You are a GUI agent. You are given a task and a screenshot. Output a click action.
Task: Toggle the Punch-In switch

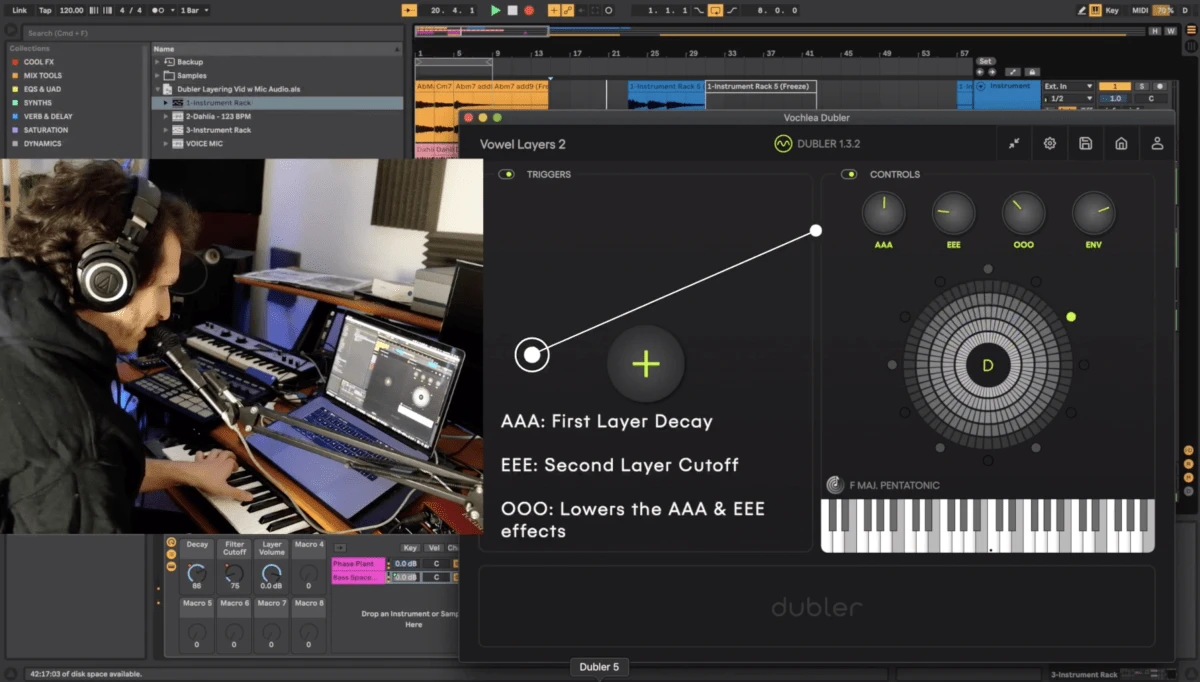point(699,10)
